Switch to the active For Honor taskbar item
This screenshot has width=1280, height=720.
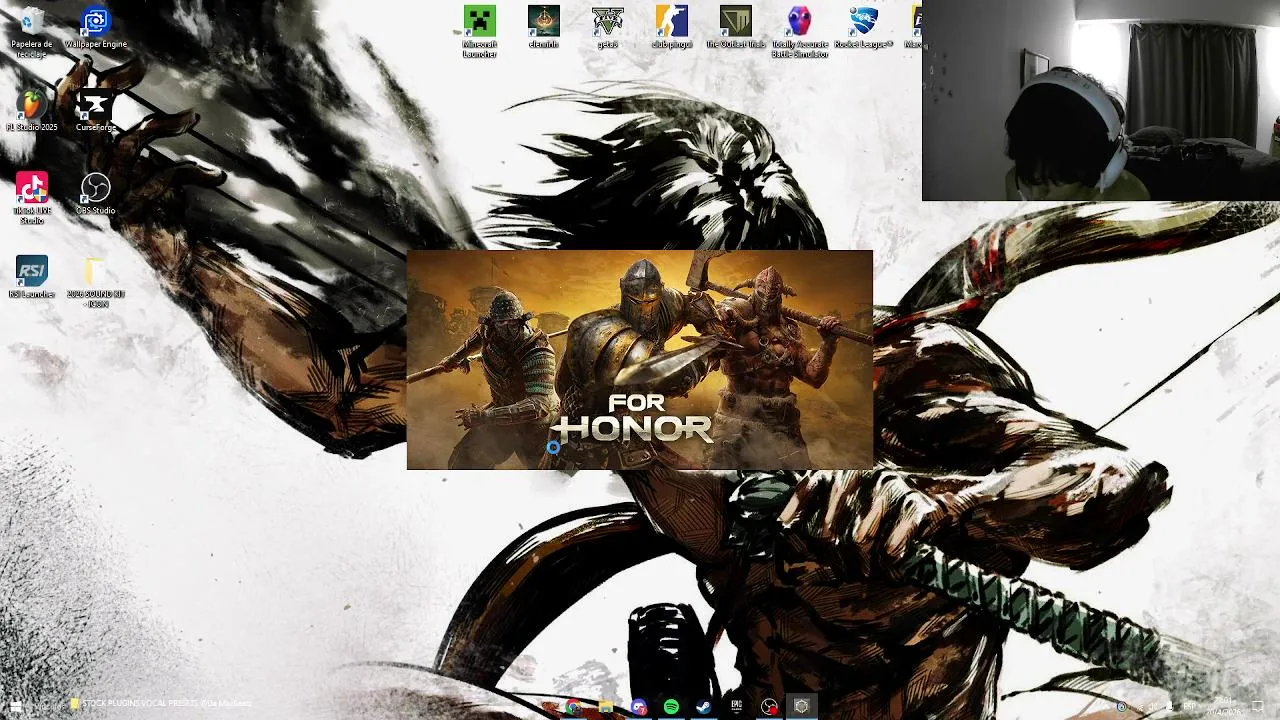click(x=801, y=707)
